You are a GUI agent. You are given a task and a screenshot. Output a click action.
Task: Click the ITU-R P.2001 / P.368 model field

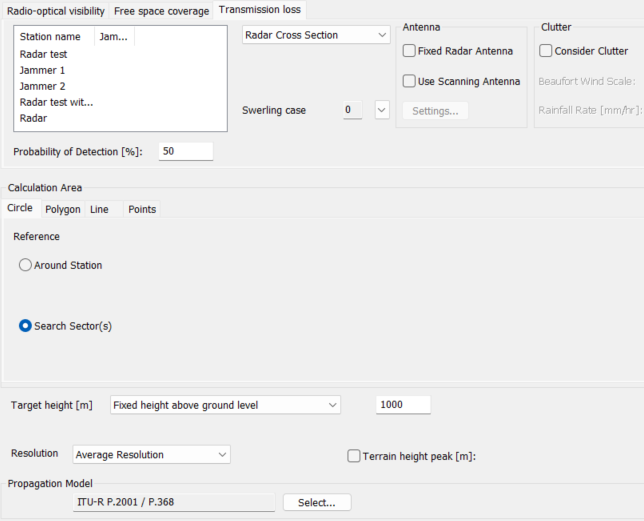coord(174,502)
